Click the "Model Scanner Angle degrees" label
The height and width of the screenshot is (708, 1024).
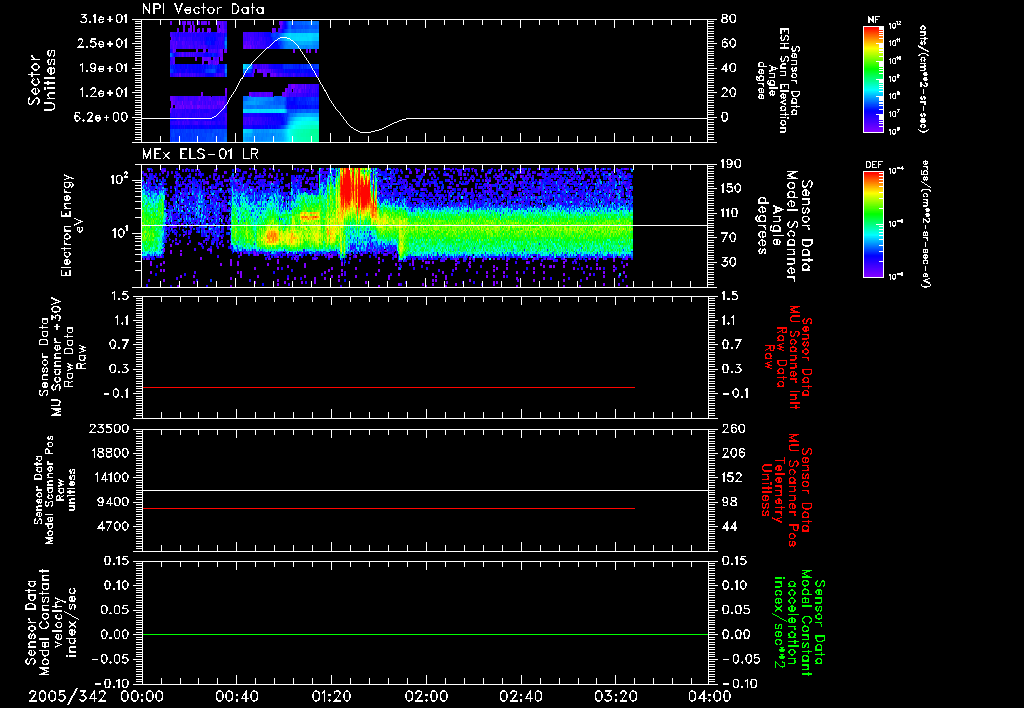click(784, 222)
